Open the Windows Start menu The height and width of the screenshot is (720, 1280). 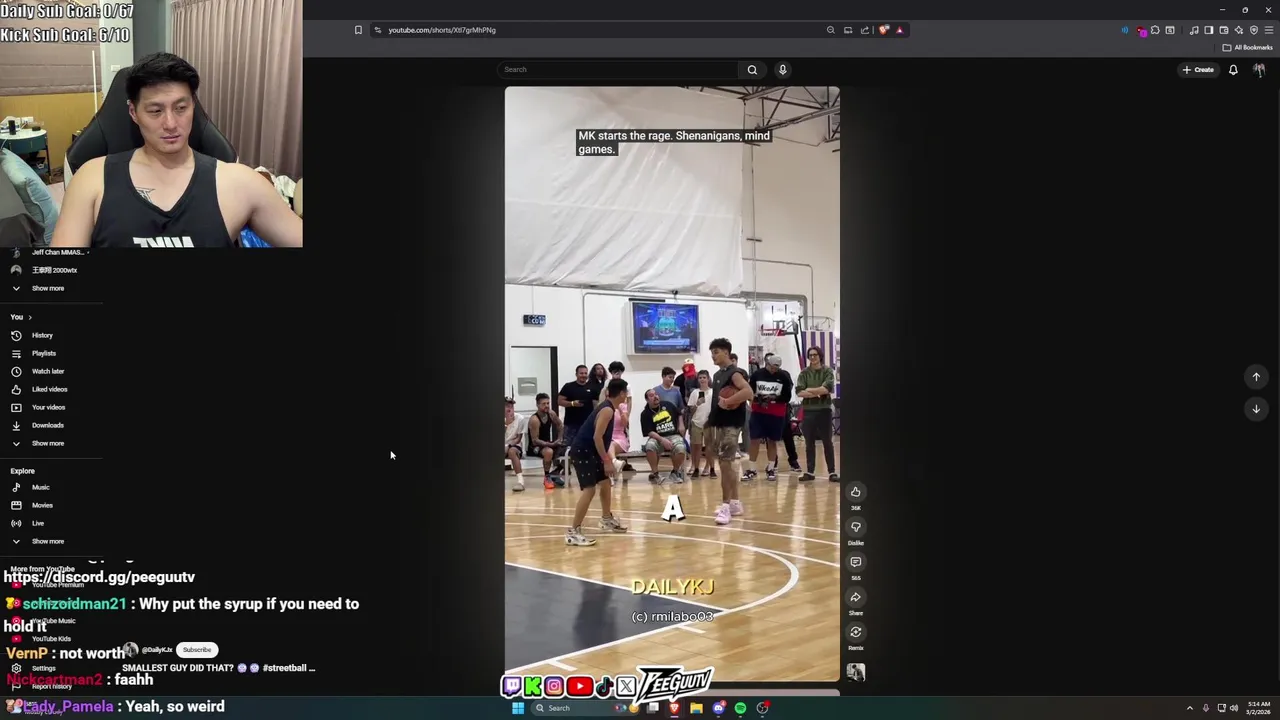pyautogui.click(x=518, y=708)
